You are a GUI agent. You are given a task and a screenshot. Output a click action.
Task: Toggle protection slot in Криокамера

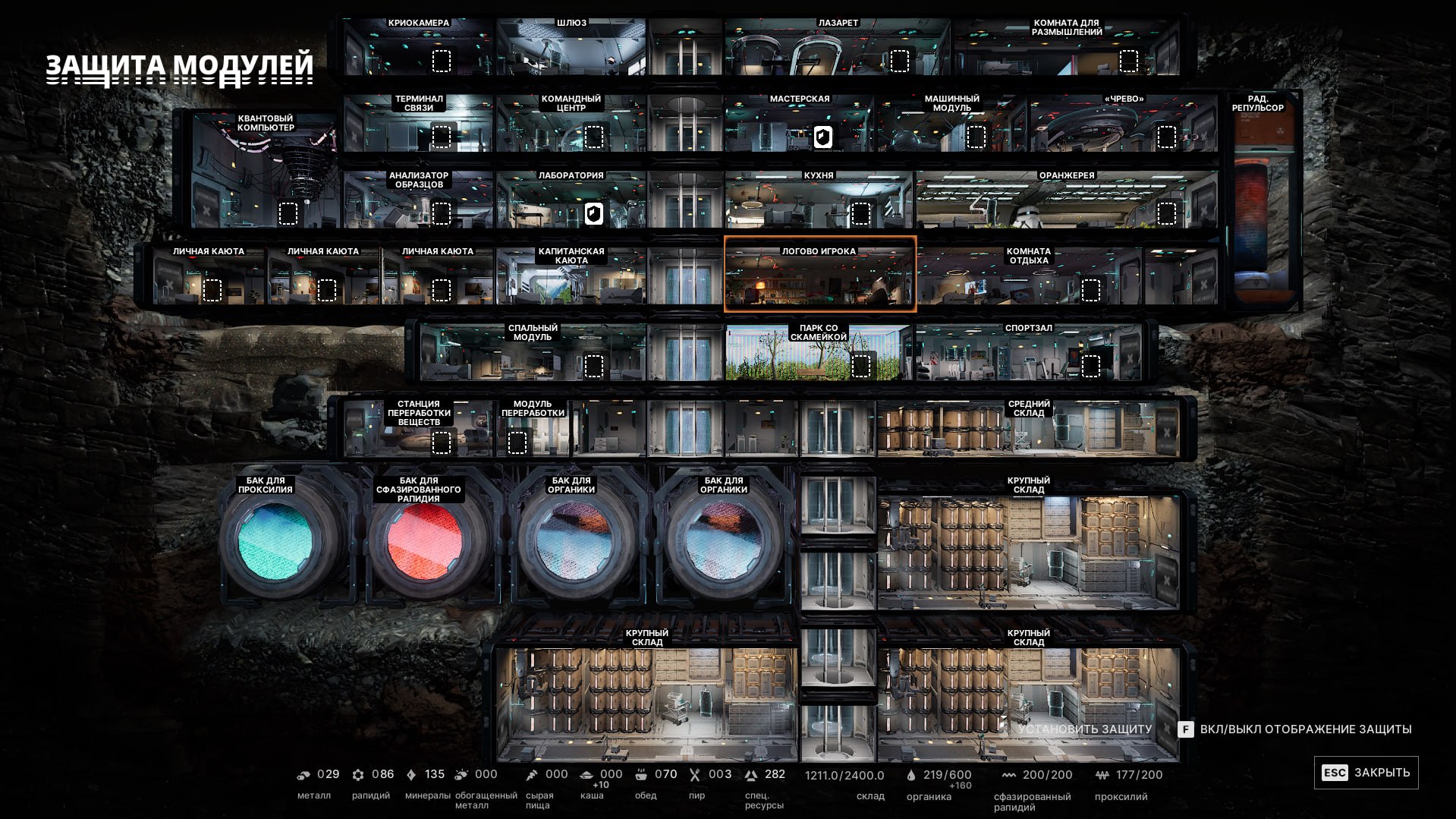(x=442, y=61)
